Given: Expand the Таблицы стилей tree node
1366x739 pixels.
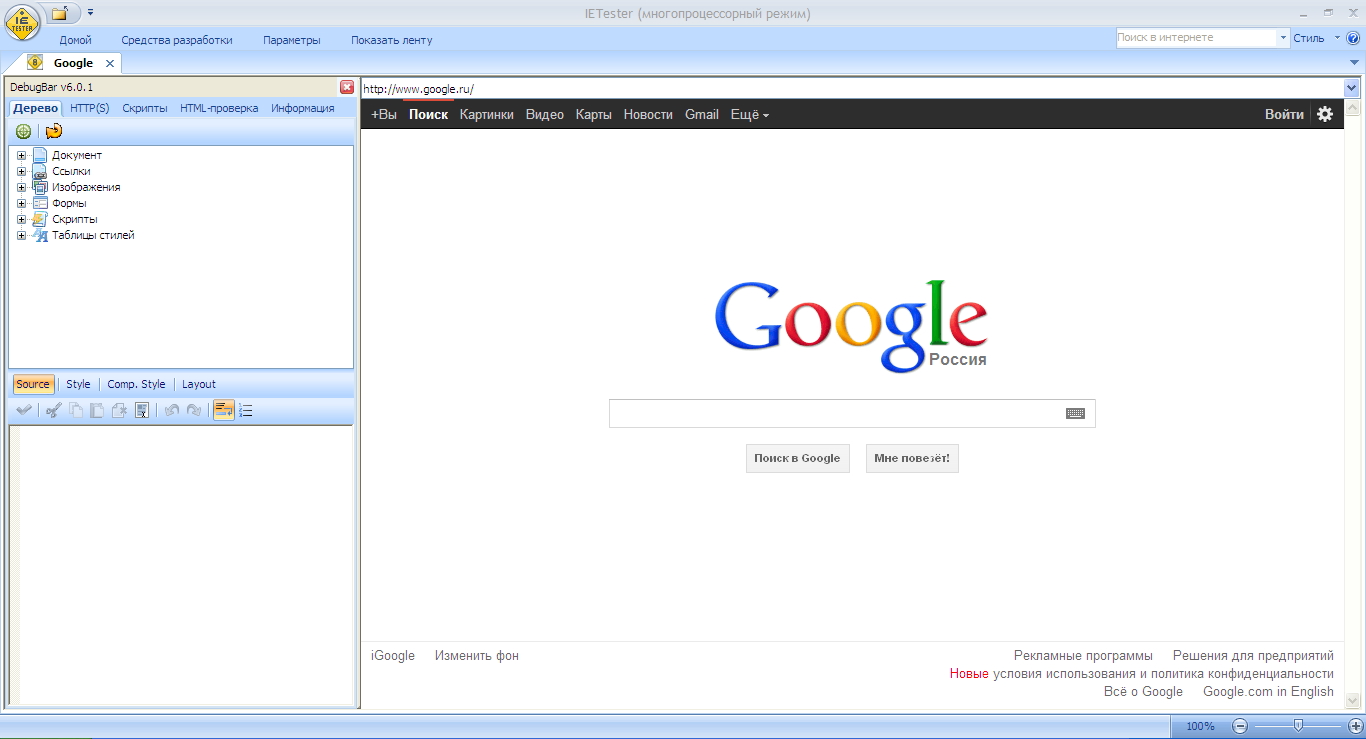Looking at the screenshot, I should (22, 236).
